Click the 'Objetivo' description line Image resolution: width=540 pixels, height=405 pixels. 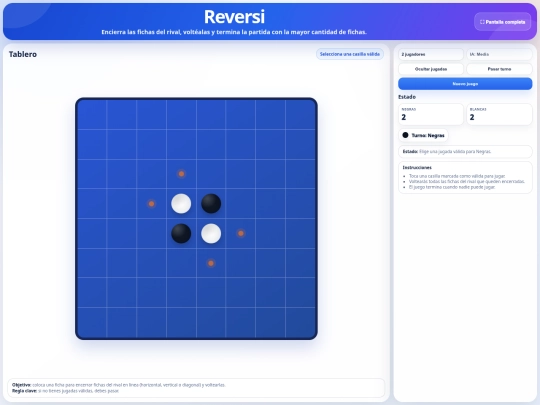(x=119, y=385)
